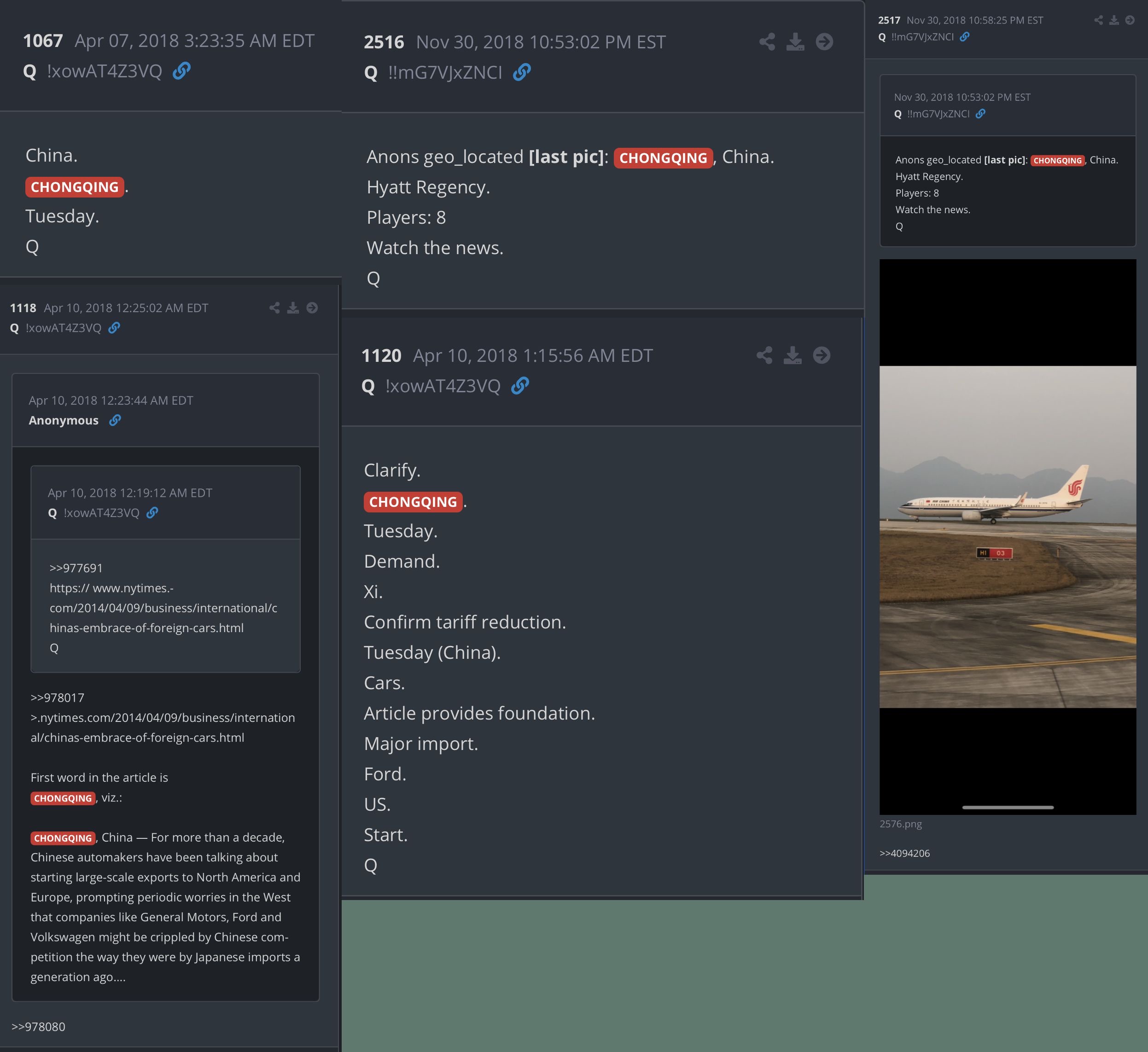Select post number 1067
Viewport: 1148px width, 1052px height.
click(43, 41)
